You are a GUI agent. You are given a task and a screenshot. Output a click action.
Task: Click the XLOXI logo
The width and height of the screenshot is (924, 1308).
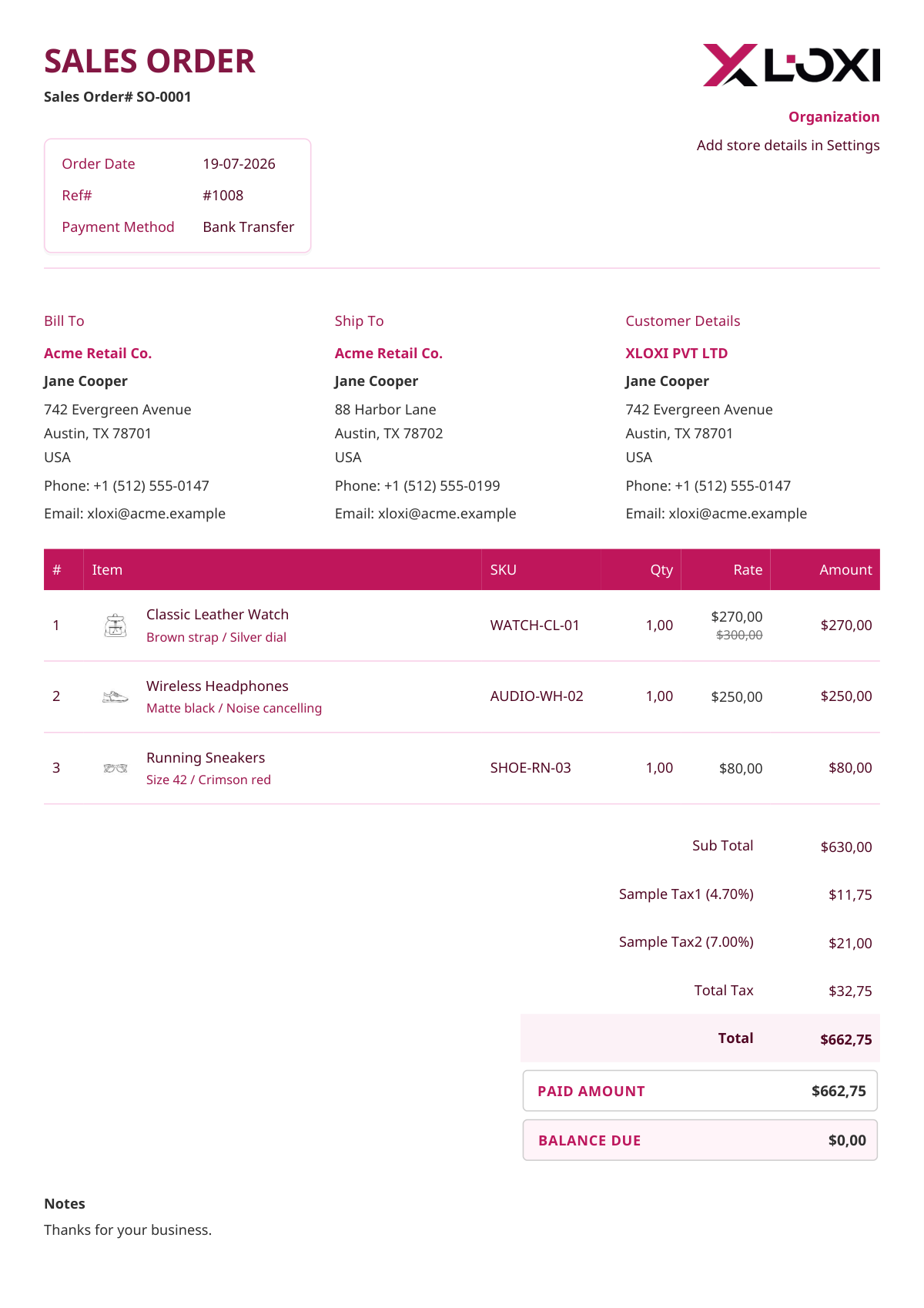792,65
